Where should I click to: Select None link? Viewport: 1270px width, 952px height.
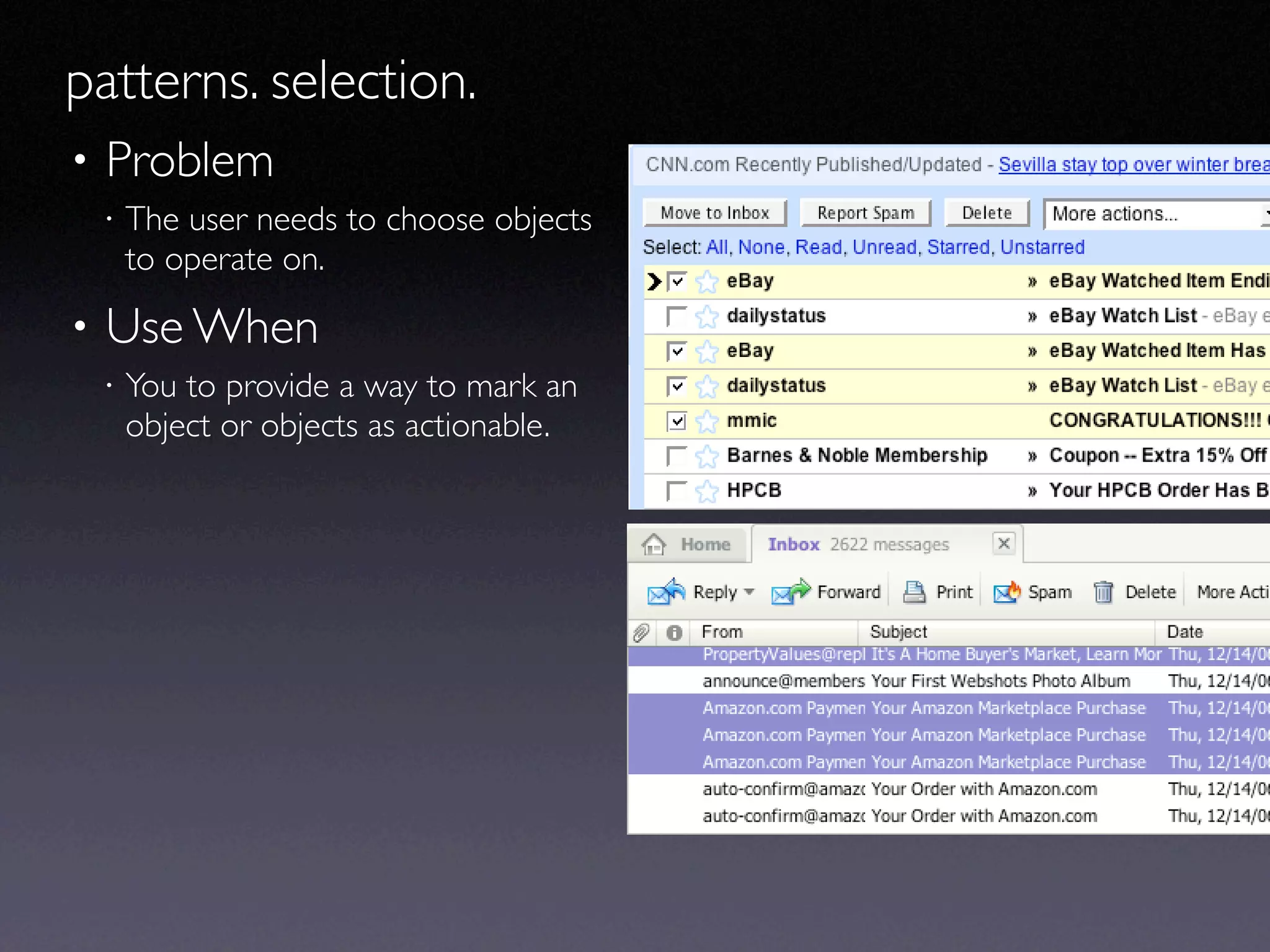(x=761, y=247)
